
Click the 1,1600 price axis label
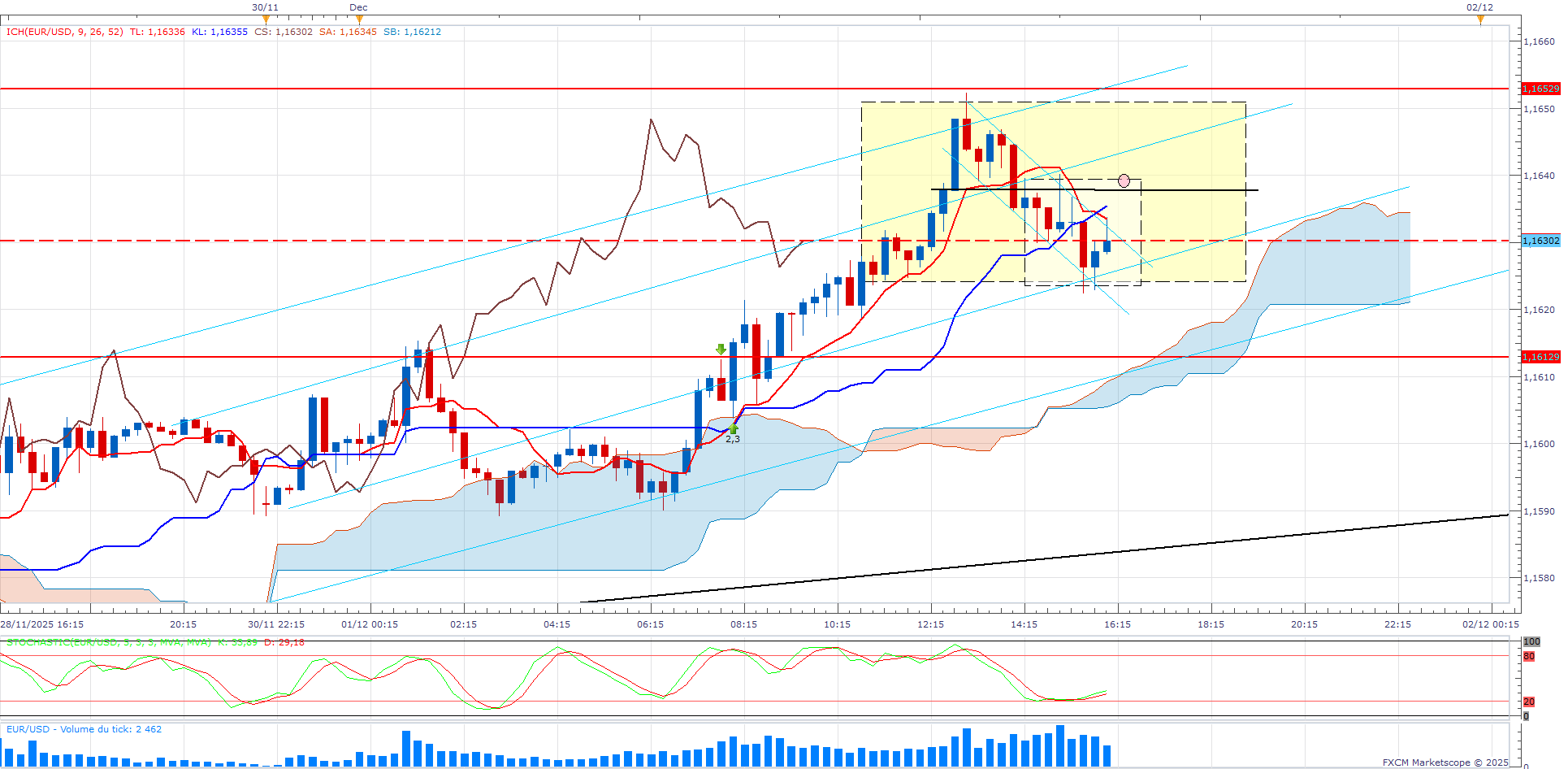[1539, 444]
